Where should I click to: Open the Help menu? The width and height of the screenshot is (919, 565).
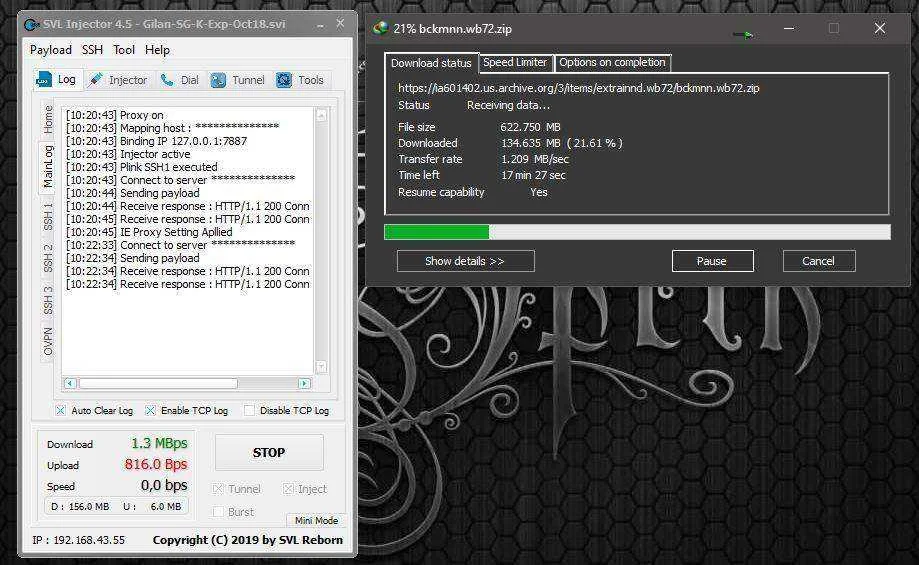(x=157, y=50)
